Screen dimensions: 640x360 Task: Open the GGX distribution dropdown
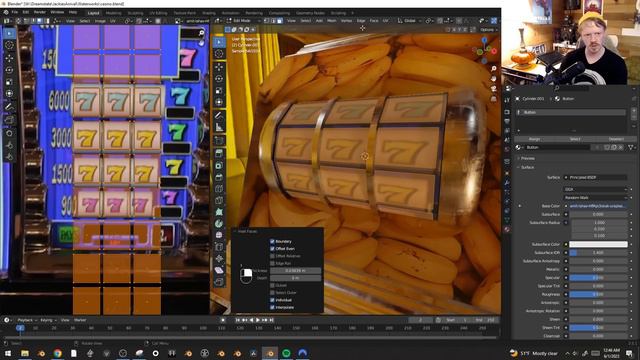595,189
